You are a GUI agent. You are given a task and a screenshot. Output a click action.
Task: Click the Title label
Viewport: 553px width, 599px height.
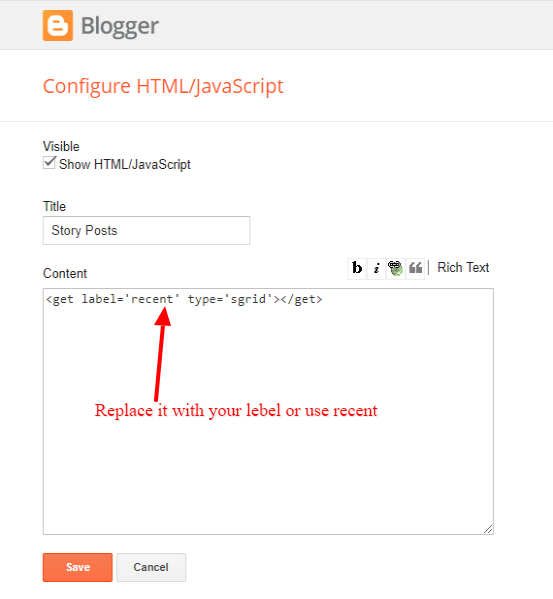[54, 206]
